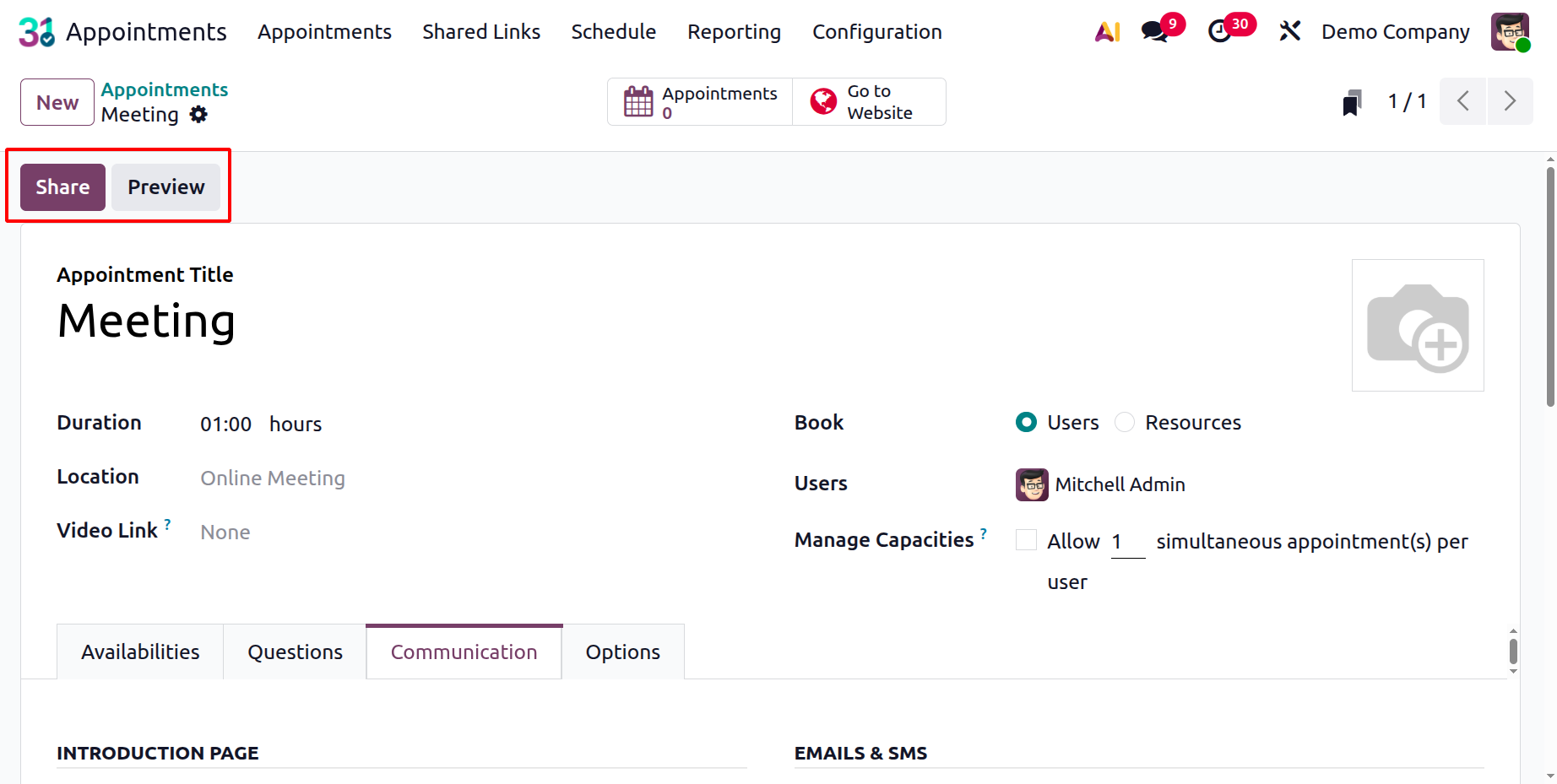Edit the simultaneous appointments count field
The height and width of the screenshot is (784, 1557).
coord(1126,541)
